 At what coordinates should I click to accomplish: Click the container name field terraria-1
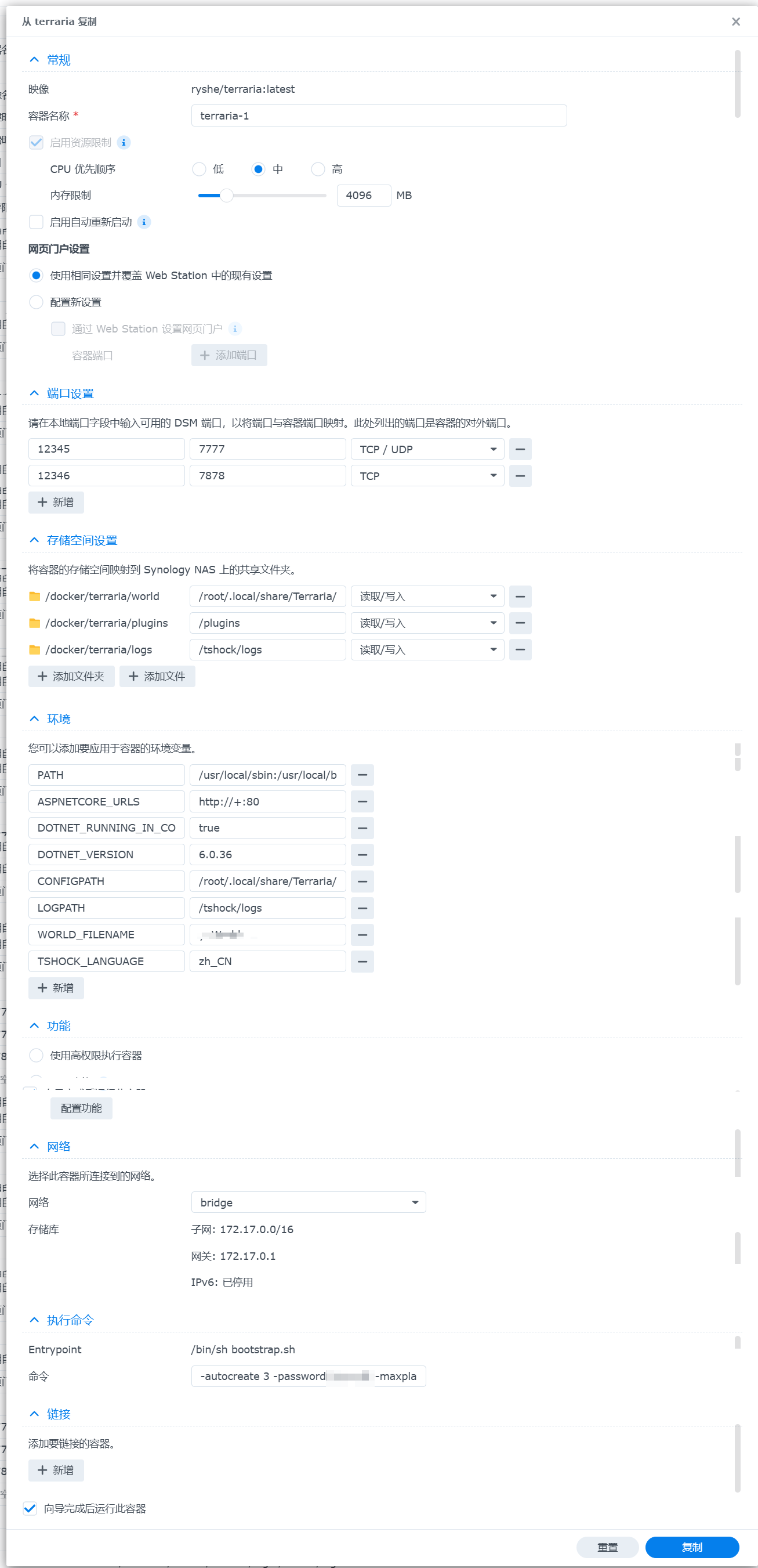tap(378, 115)
